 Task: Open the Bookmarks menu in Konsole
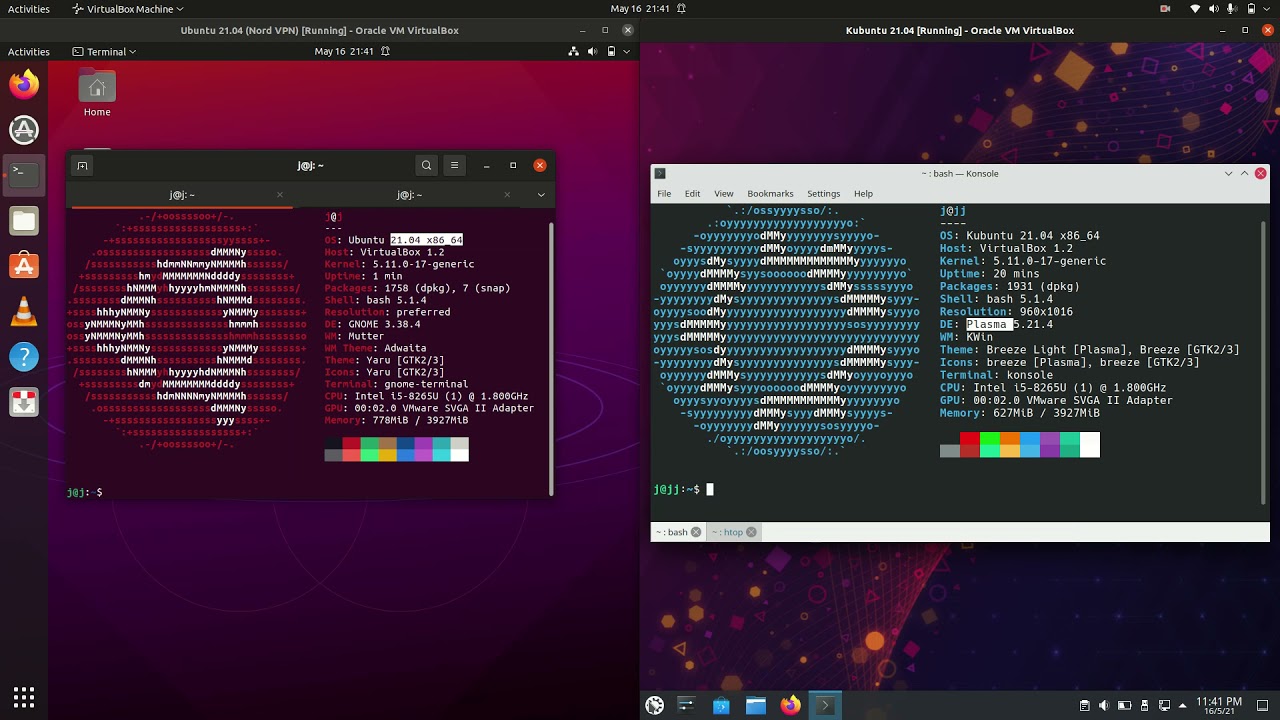[770, 193]
